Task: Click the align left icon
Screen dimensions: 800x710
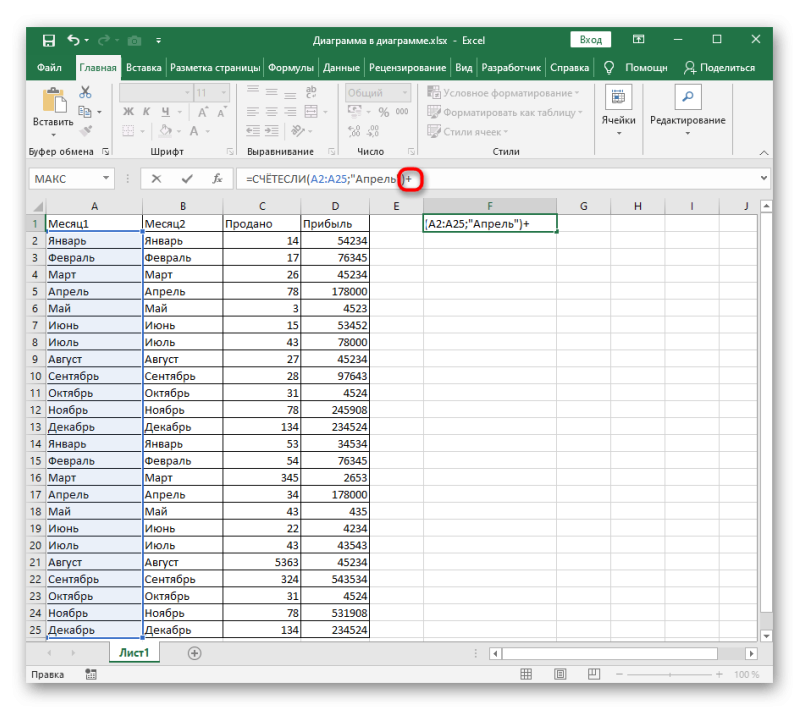Action: click(253, 111)
